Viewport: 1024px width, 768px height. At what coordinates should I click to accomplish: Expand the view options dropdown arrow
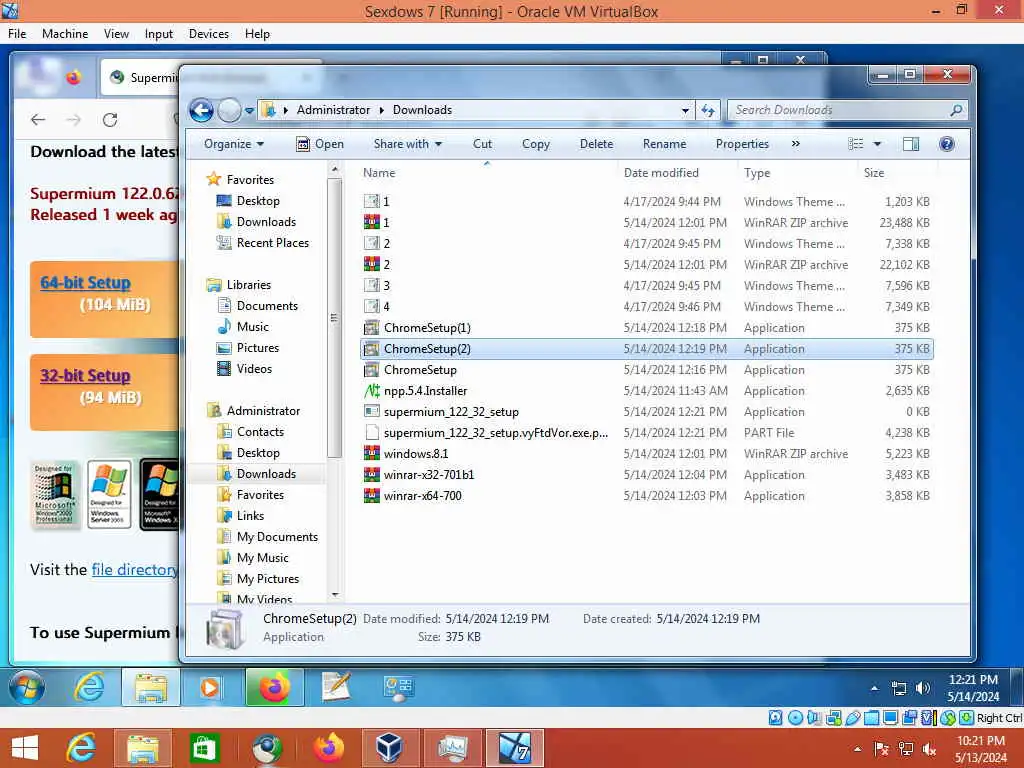click(x=877, y=144)
